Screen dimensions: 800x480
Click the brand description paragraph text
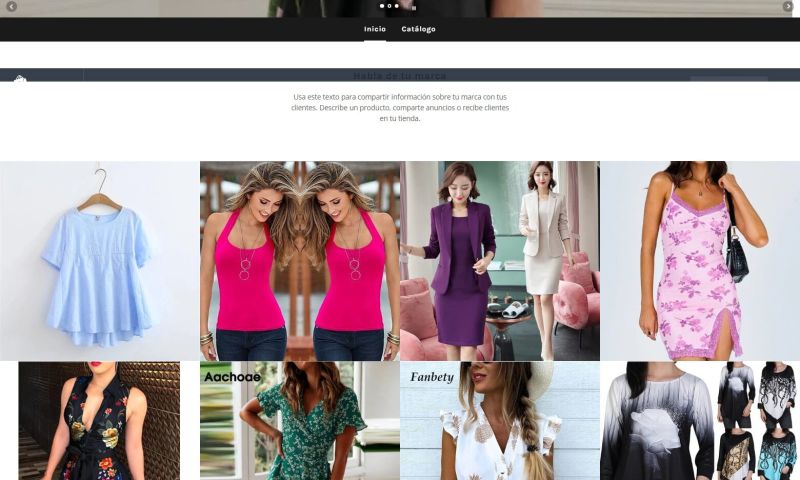(399, 107)
